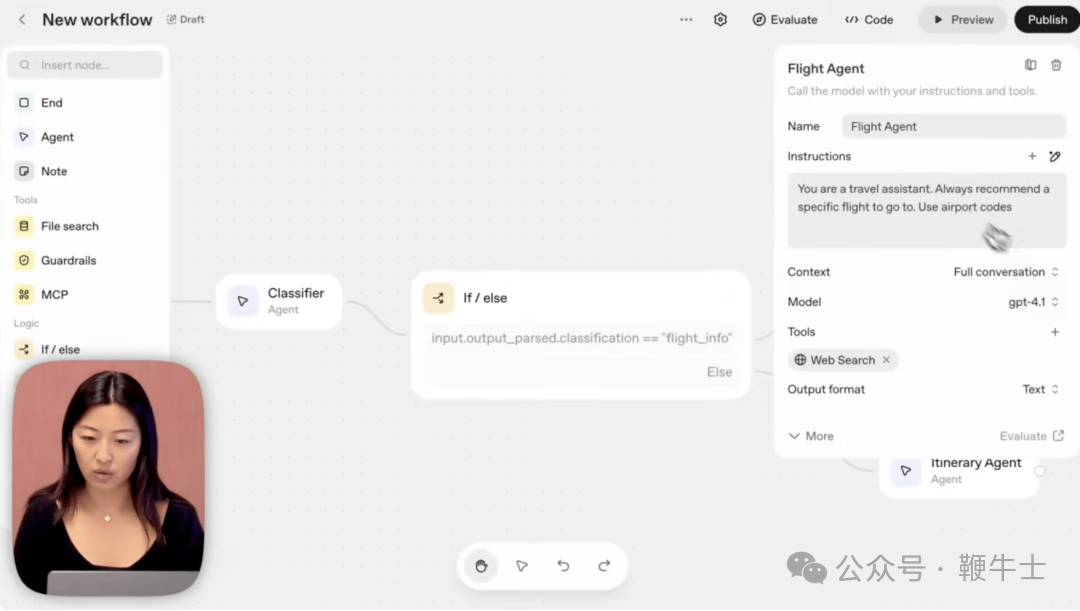1080x611 pixels.
Task: Switch to the Code view
Action: pos(869,20)
